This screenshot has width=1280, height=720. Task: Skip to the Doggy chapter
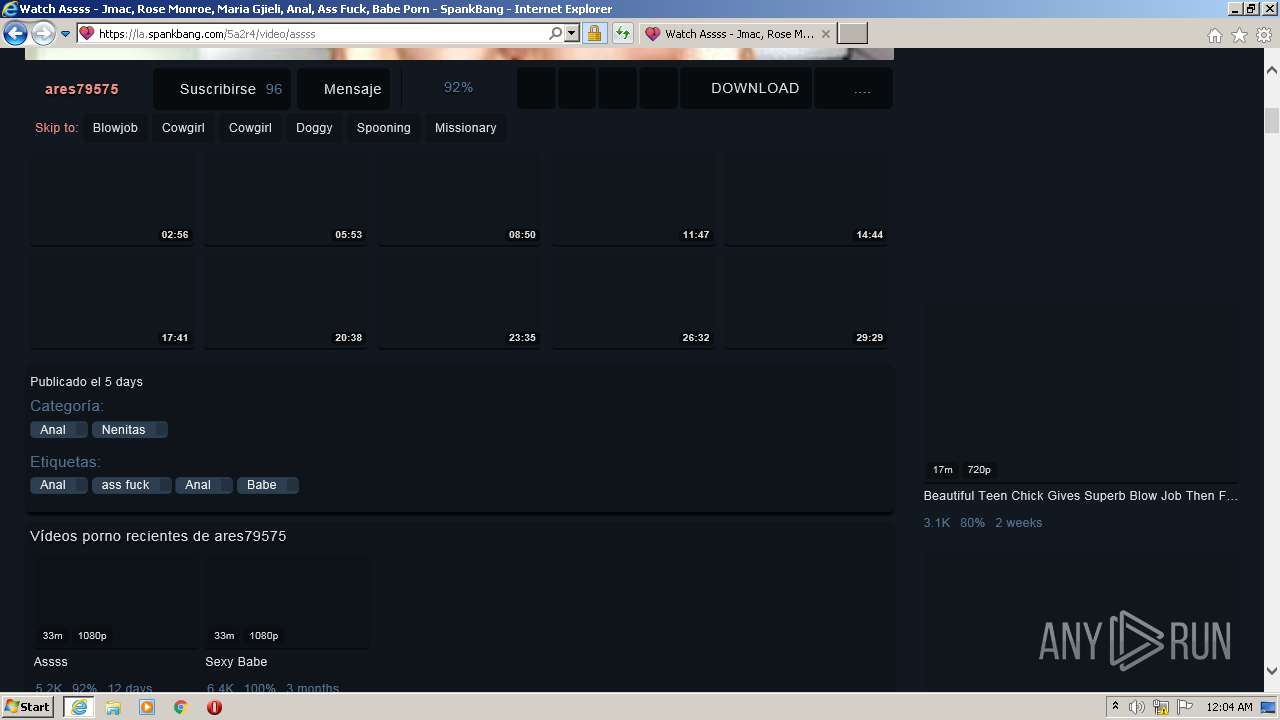click(314, 128)
